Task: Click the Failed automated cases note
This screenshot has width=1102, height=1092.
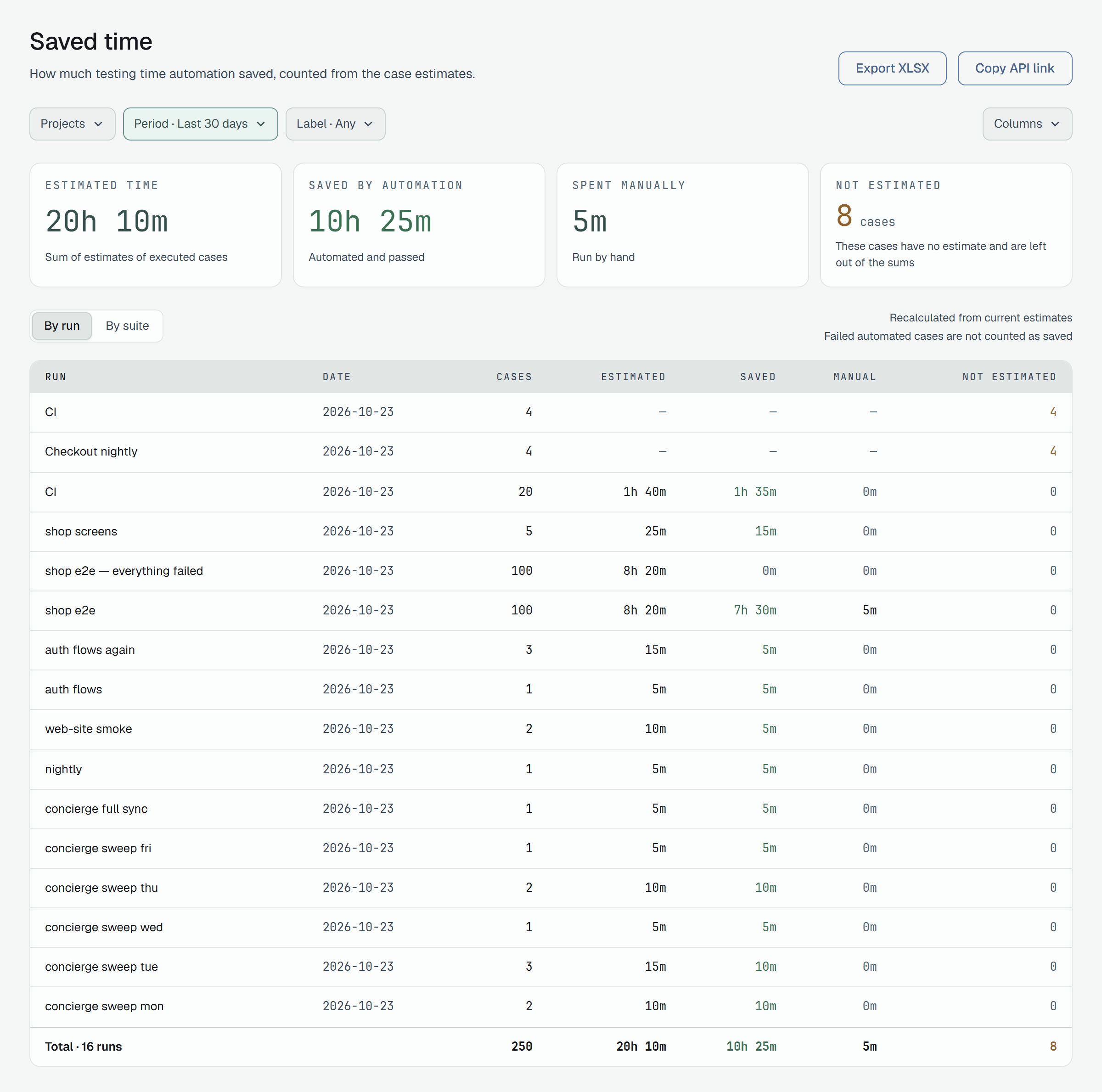Action: coord(948,336)
